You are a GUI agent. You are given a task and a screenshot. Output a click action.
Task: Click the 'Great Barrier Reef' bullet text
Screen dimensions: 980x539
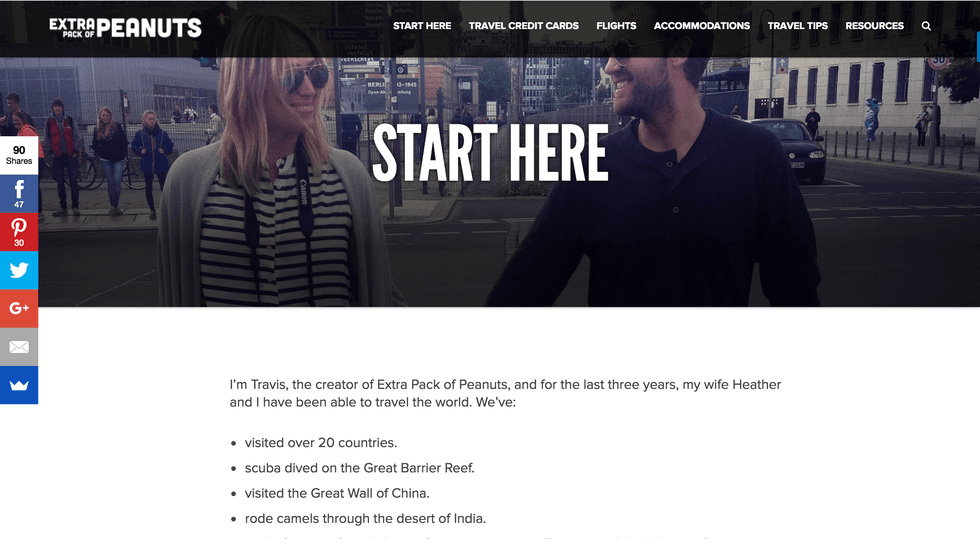coord(359,468)
